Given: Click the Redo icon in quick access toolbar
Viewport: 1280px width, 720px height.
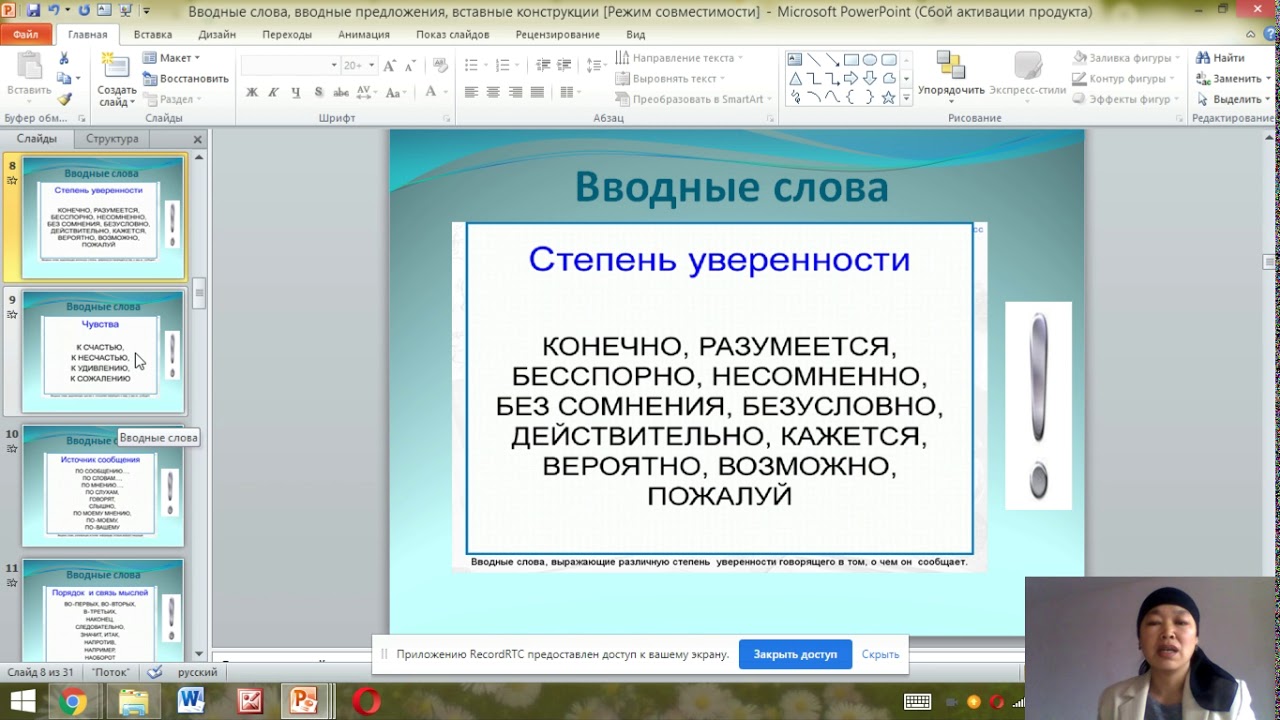Looking at the screenshot, I should pyautogui.click(x=83, y=10).
